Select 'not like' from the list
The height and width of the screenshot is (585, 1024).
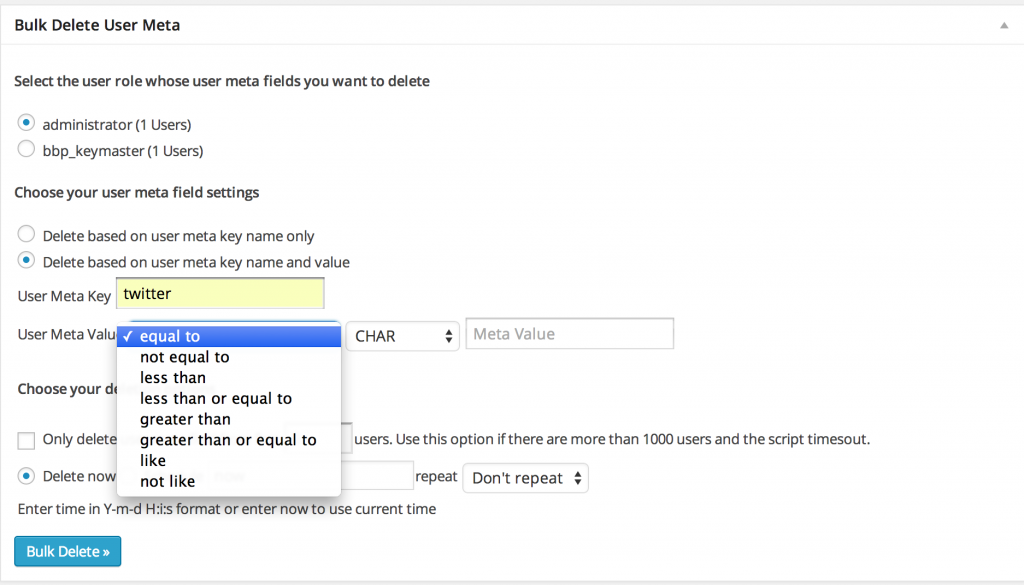pyautogui.click(x=166, y=481)
